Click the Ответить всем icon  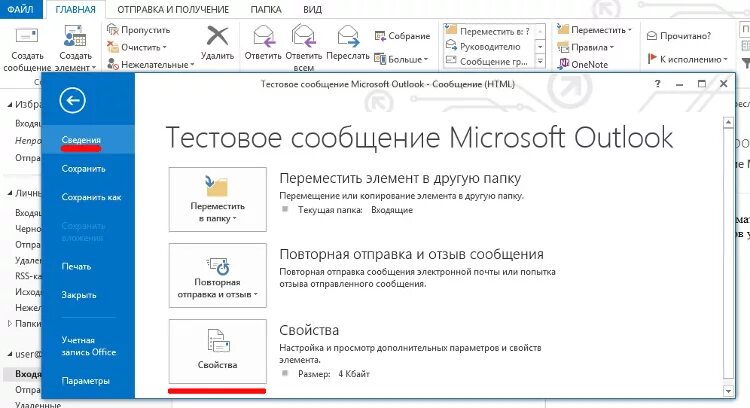303,36
